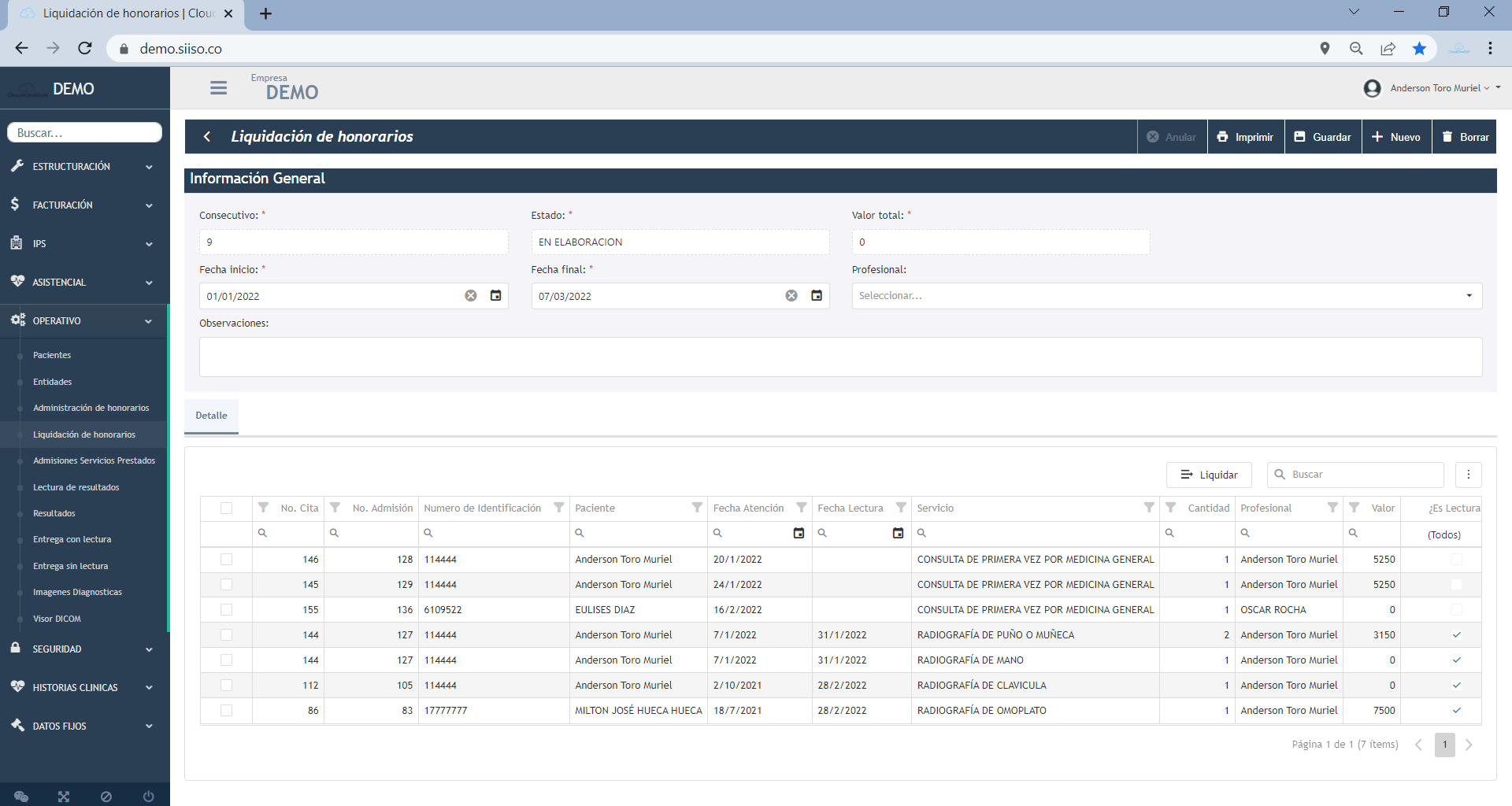1512x806 pixels.
Task: Click the Imprimir button
Action: [1246, 137]
